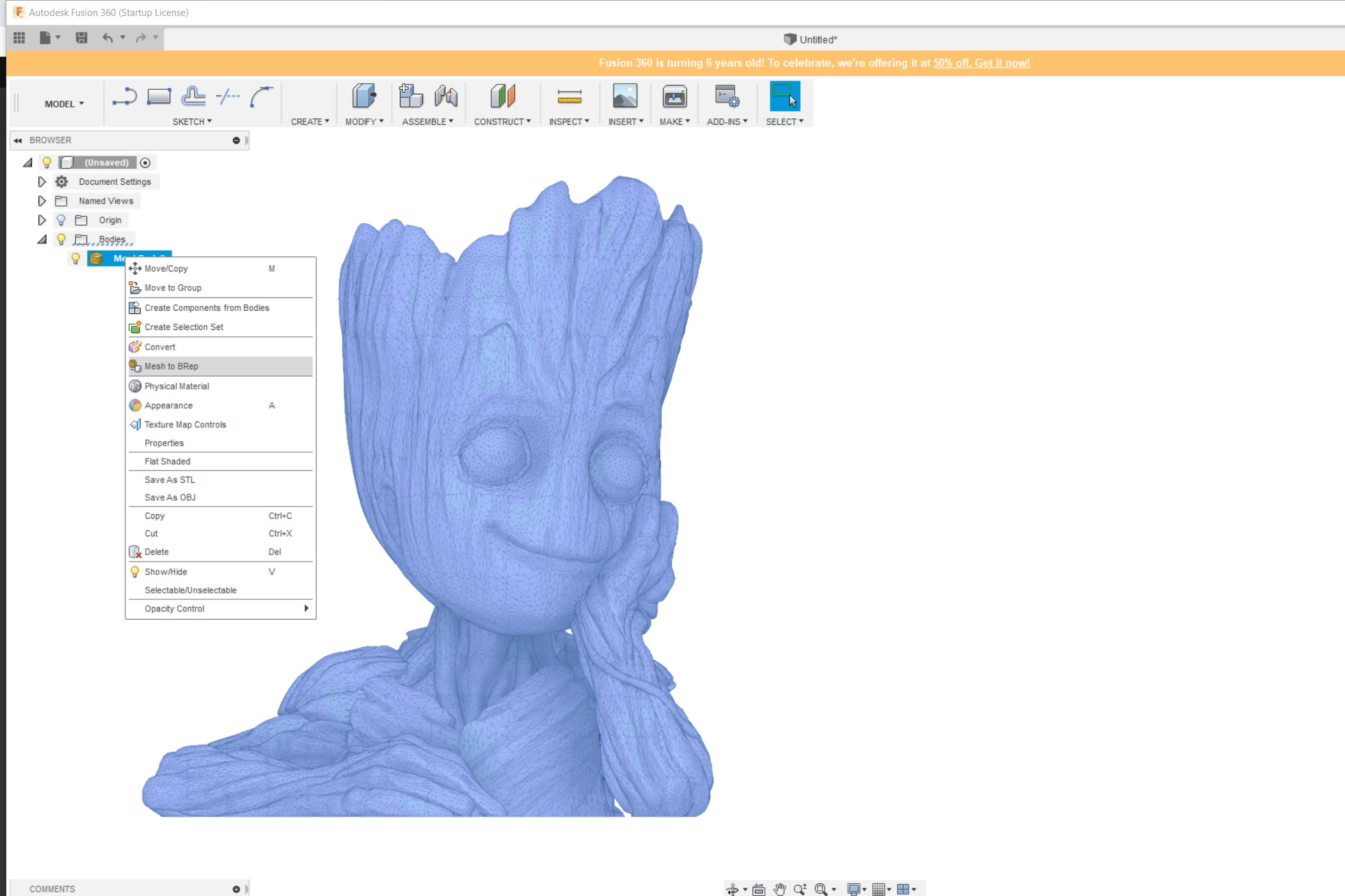Click the 50% off Get it now link
Screen dimensions: 1345x896
[981, 63]
